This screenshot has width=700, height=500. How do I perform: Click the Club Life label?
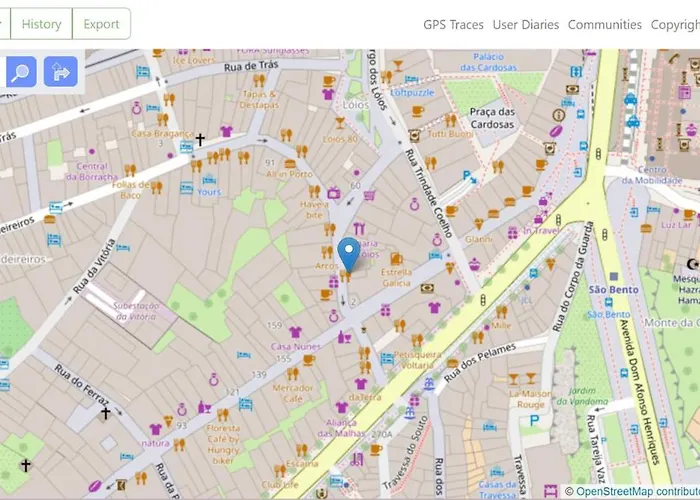[x=280, y=485]
